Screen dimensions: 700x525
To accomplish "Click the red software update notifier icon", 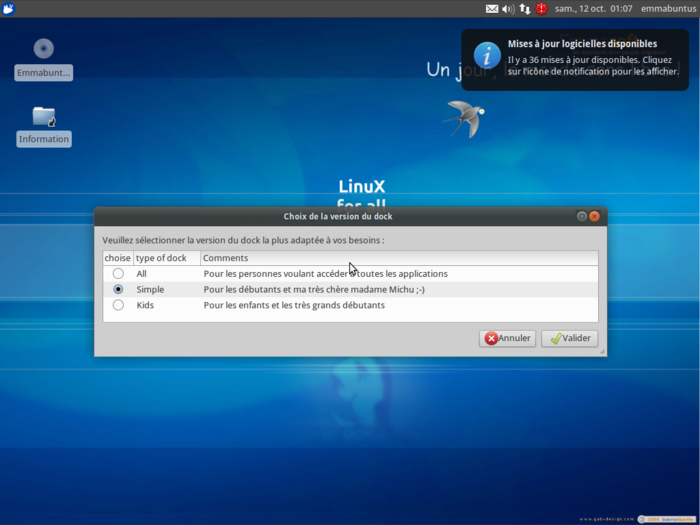I will pos(541,9).
